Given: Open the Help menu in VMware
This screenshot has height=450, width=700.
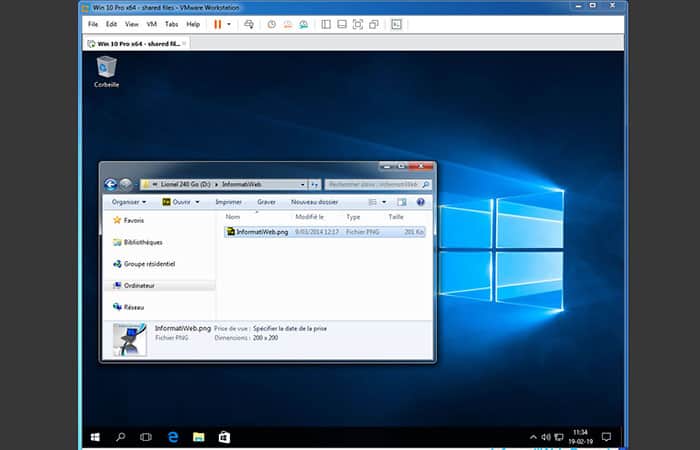Looking at the screenshot, I should [x=193, y=25].
